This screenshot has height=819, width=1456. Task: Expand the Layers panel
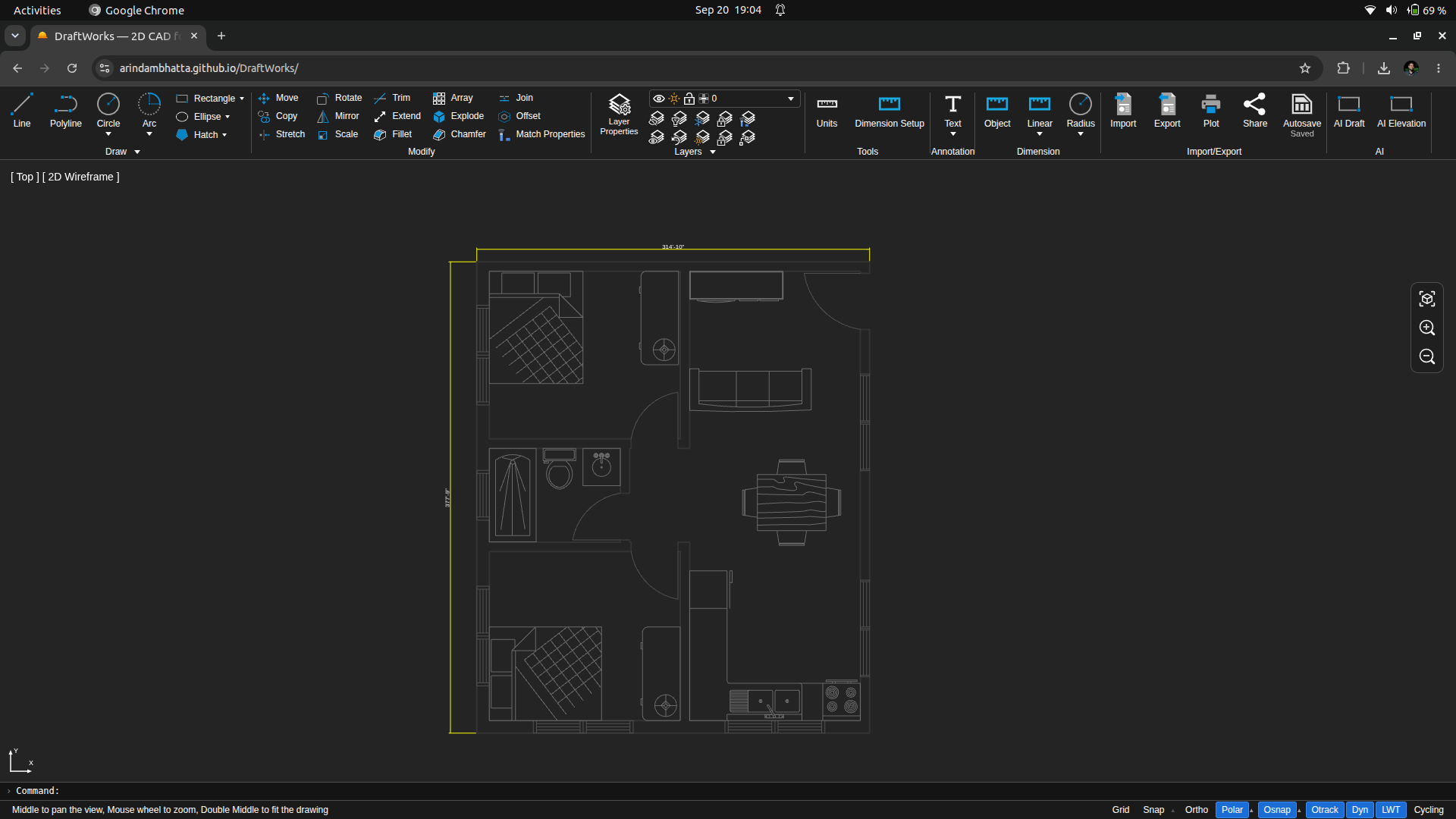[713, 152]
